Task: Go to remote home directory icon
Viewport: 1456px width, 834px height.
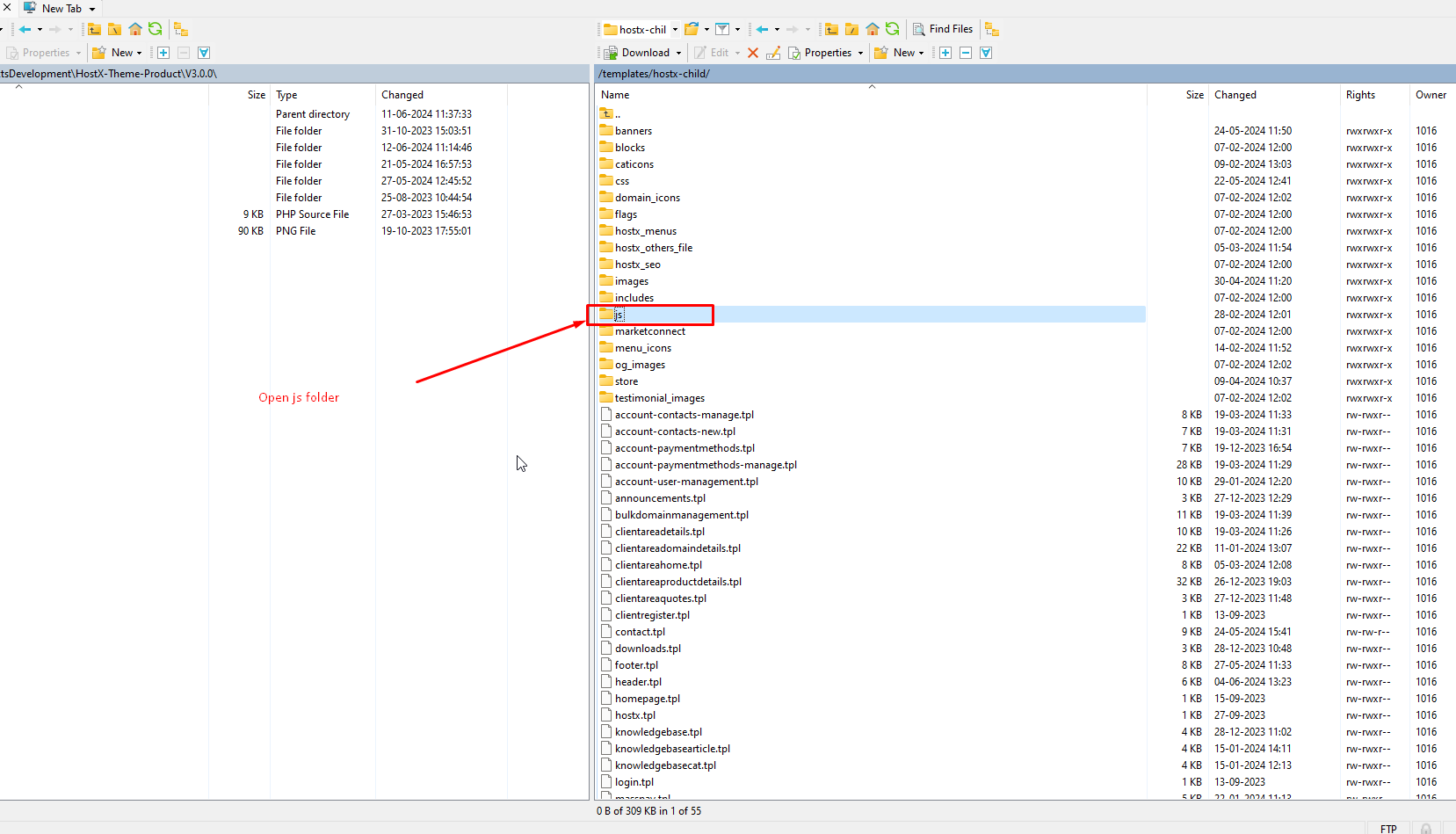Action: tap(873, 29)
